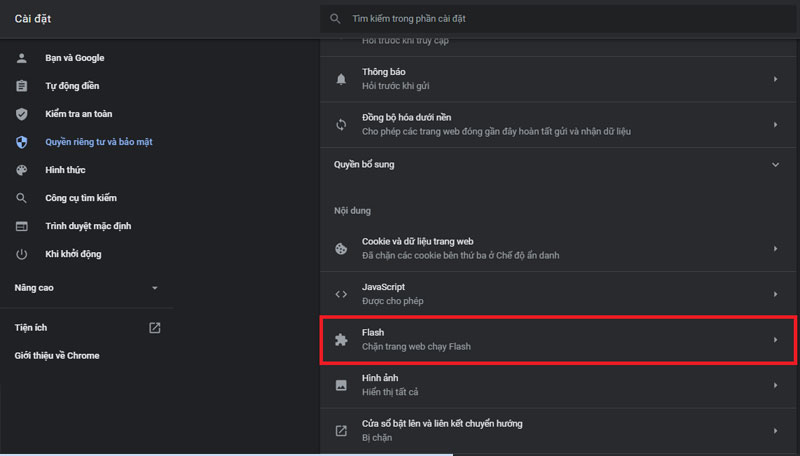Go to Tự động điền section
The height and width of the screenshot is (456, 800).
[x=72, y=86]
